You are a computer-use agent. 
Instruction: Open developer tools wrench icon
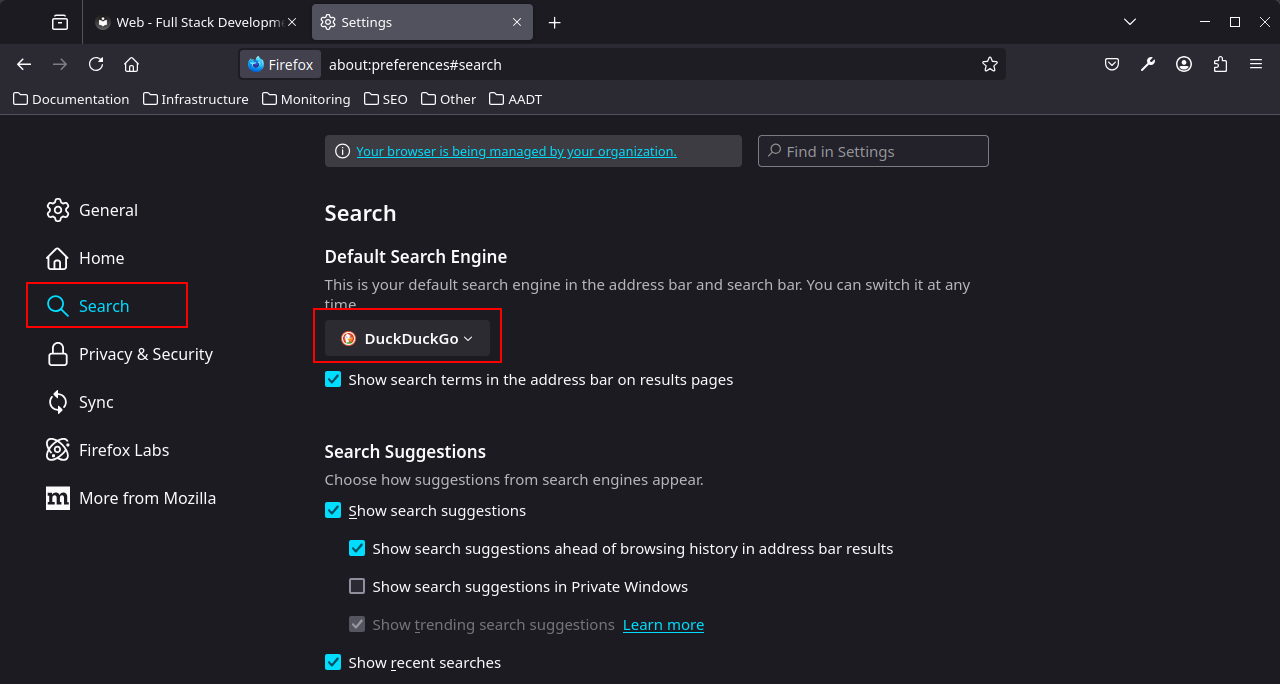1148,64
